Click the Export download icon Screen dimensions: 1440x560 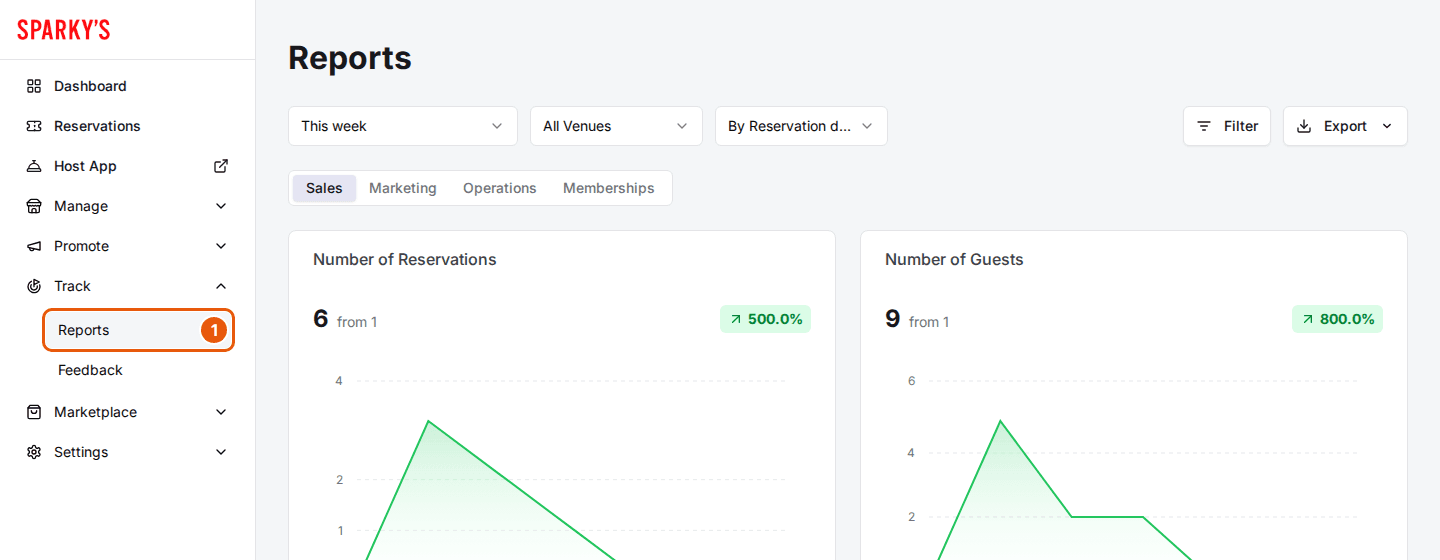[1304, 126]
